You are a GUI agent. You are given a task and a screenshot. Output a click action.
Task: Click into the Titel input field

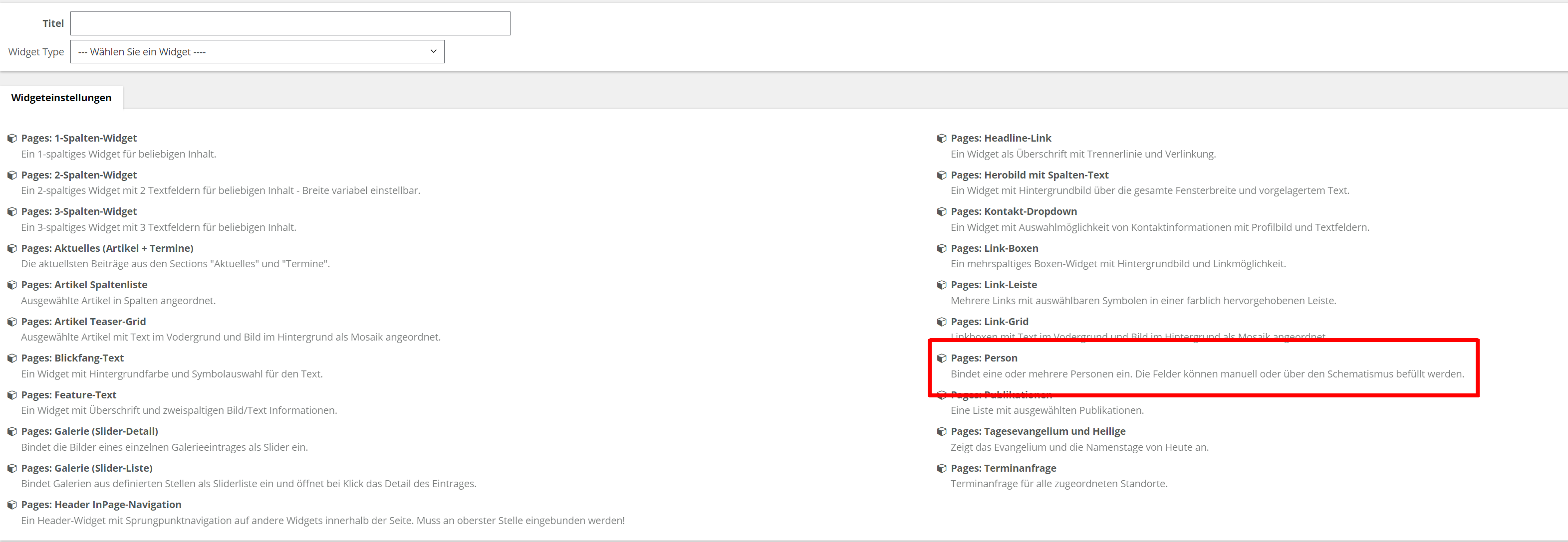(290, 24)
